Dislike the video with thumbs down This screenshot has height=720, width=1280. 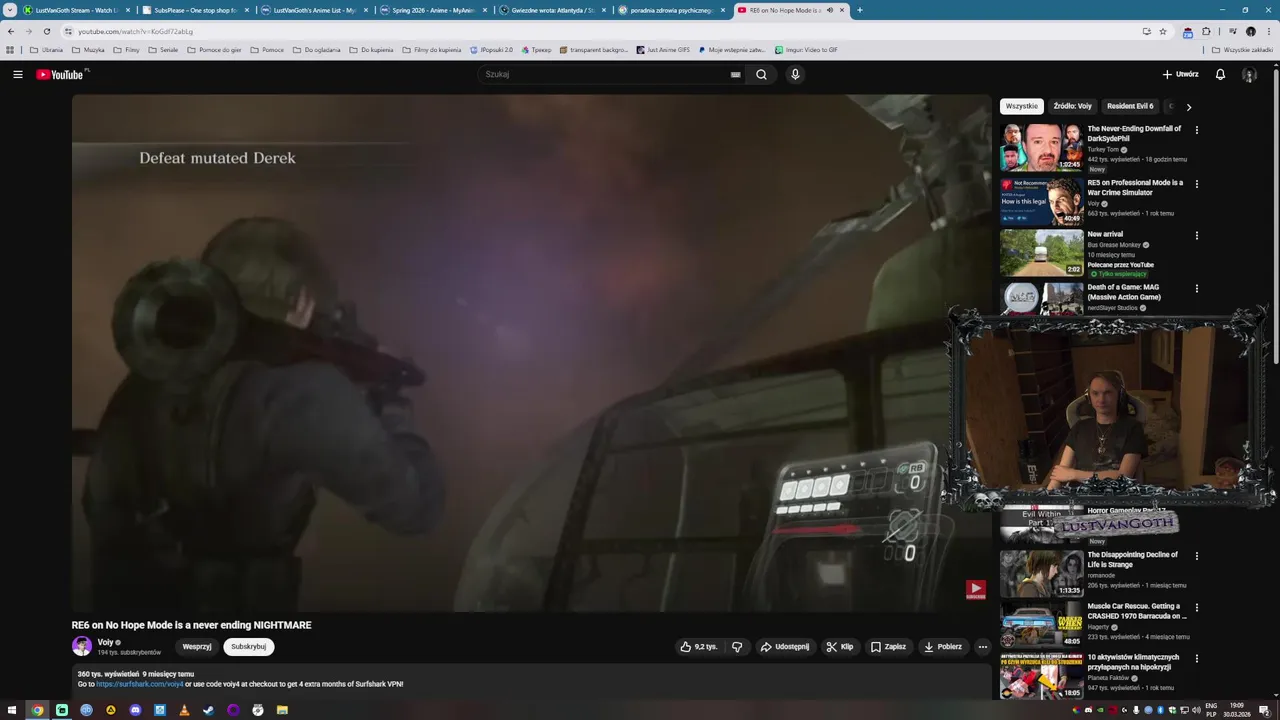click(737, 647)
